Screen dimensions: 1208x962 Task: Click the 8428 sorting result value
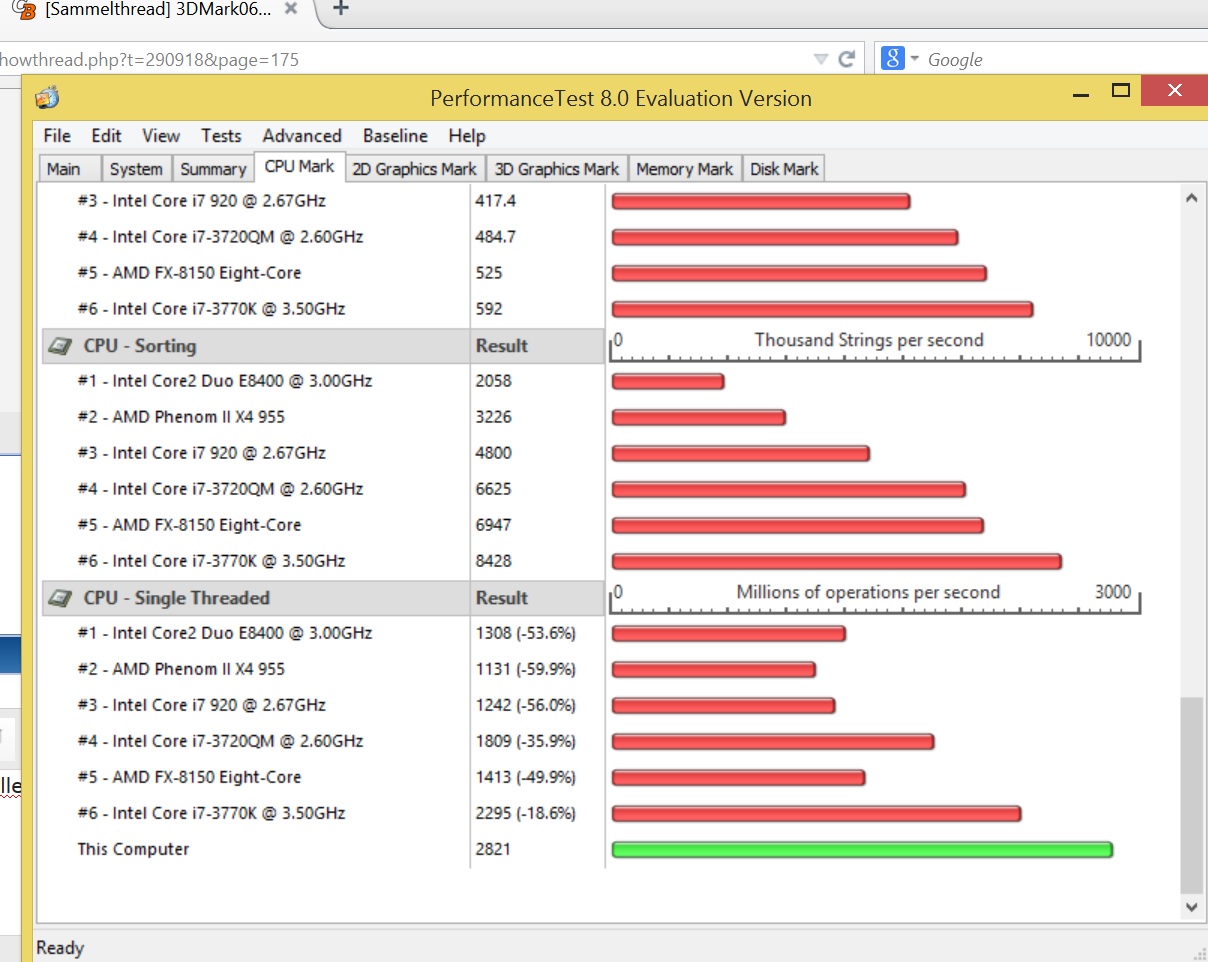(494, 561)
